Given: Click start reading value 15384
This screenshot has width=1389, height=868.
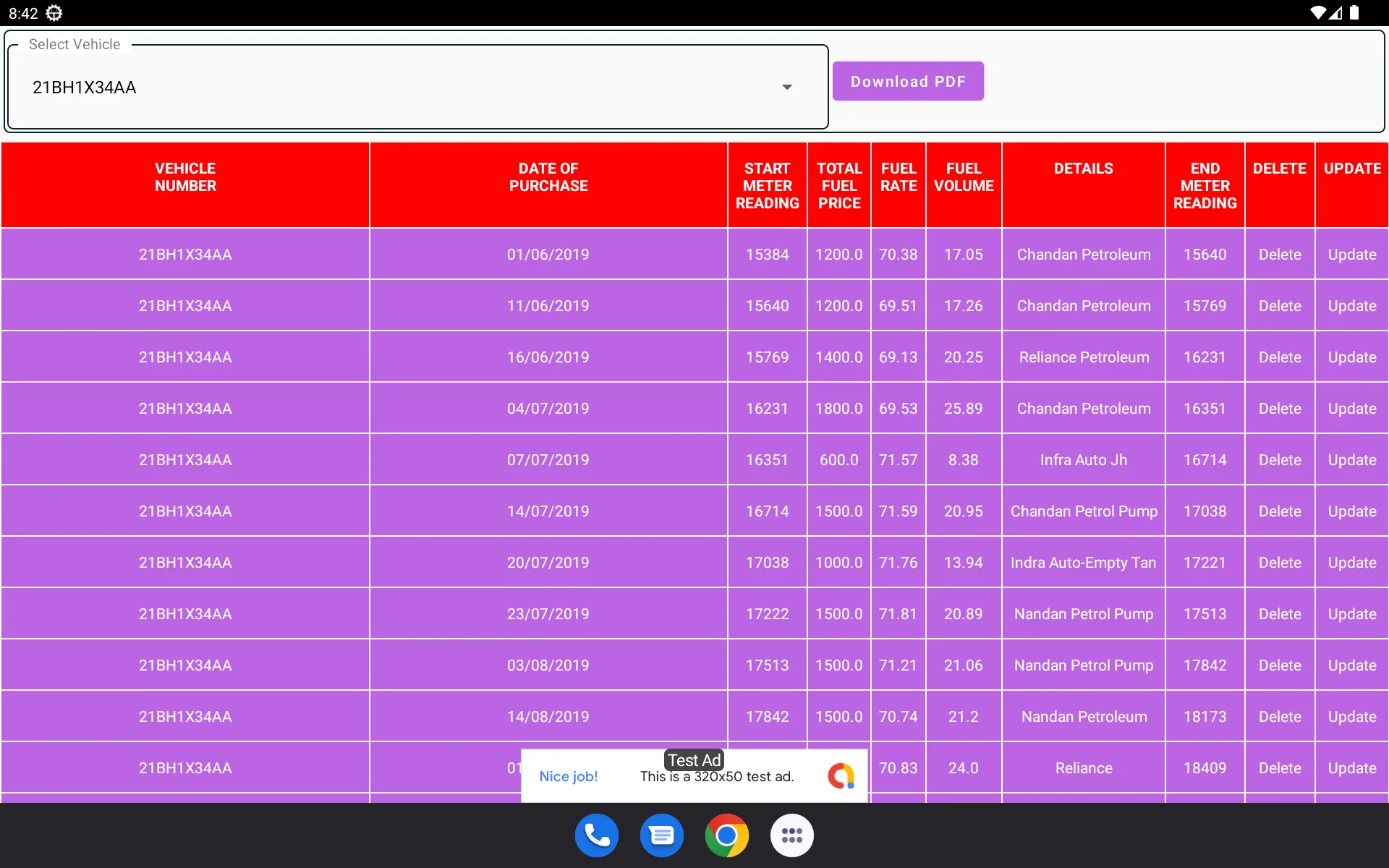Looking at the screenshot, I should coord(767,255).
